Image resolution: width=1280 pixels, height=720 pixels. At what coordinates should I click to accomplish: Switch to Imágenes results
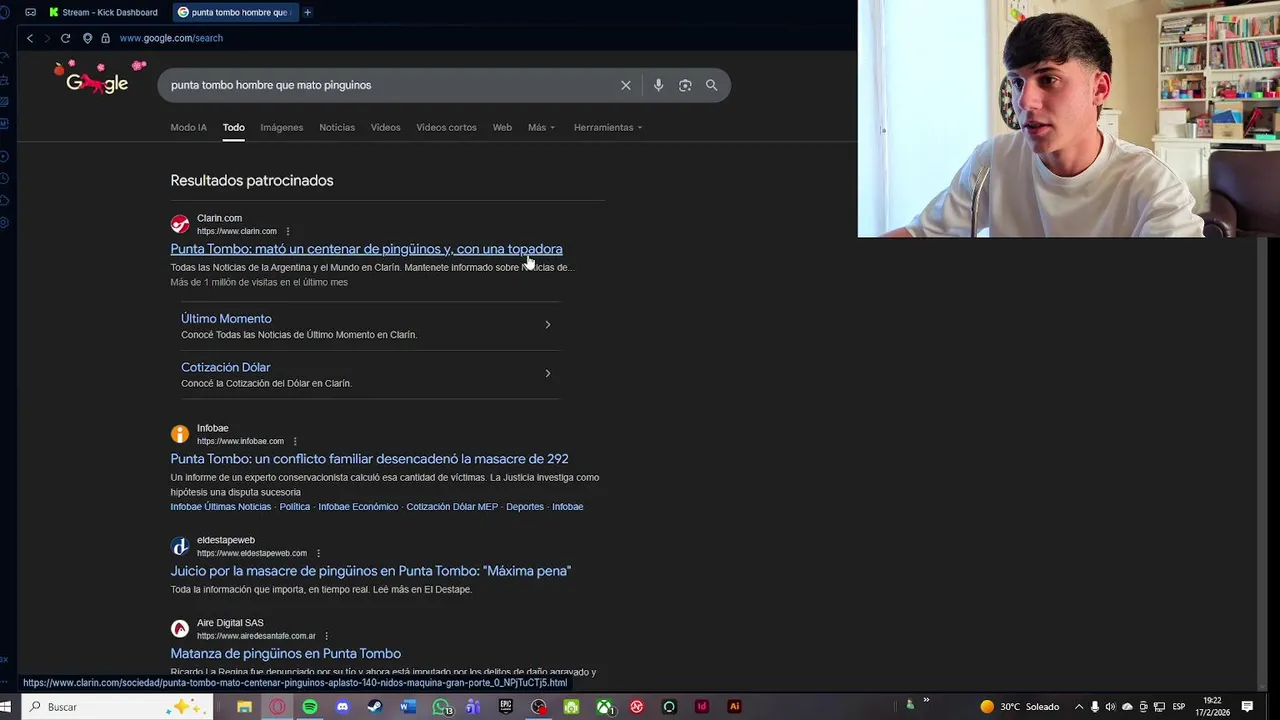click(x=281, y=127)
